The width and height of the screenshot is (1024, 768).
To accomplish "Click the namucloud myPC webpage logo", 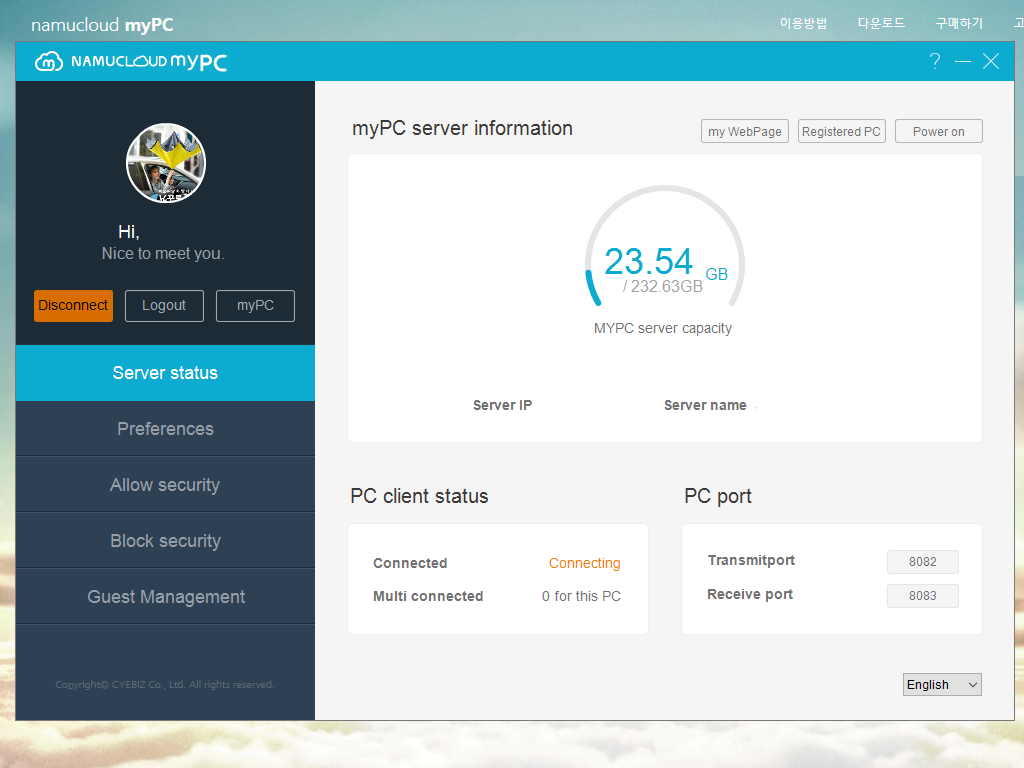I will tap(103, 25).
